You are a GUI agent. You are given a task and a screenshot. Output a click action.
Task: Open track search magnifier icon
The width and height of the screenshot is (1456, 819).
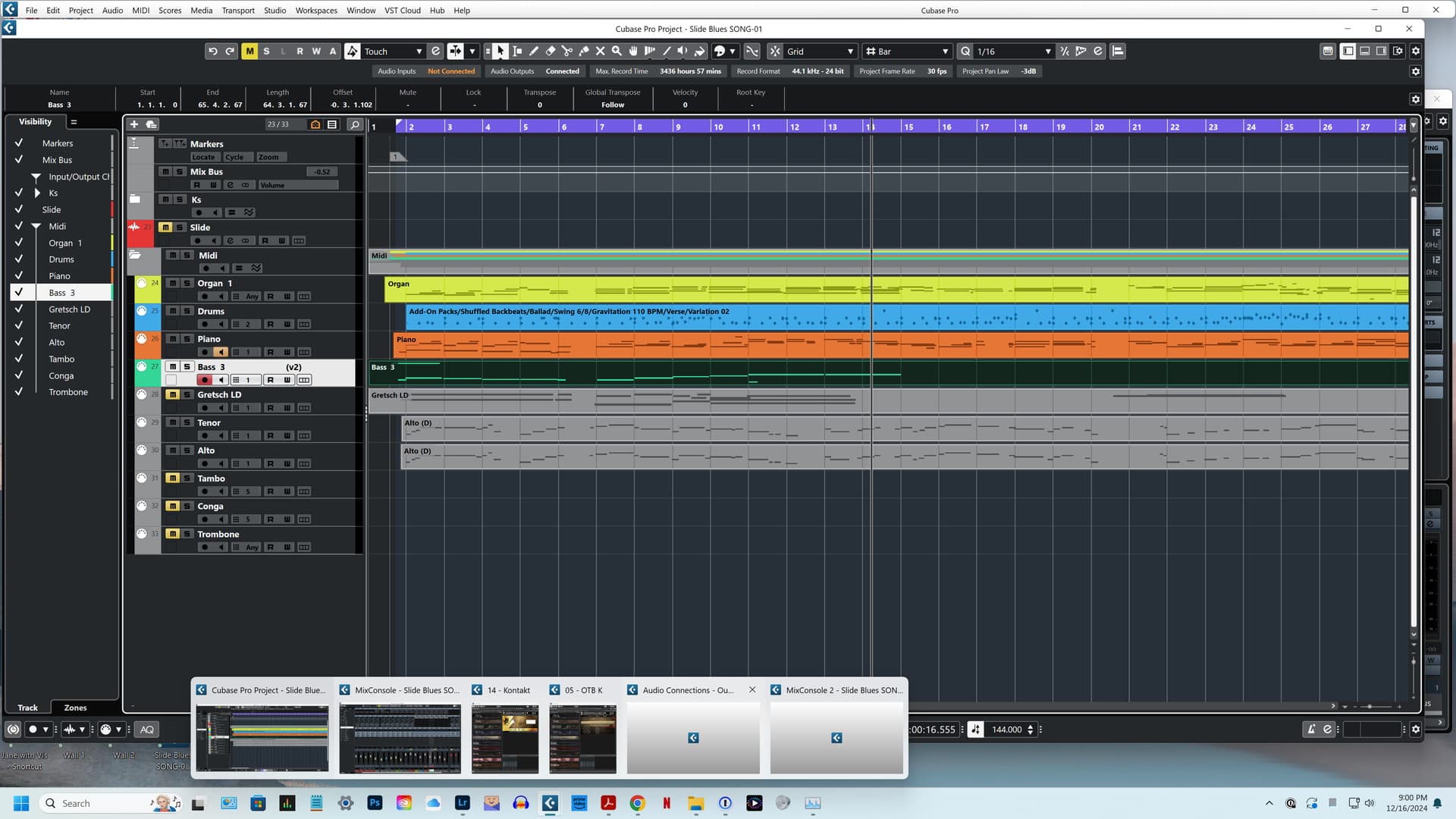(x=354, y=124)
